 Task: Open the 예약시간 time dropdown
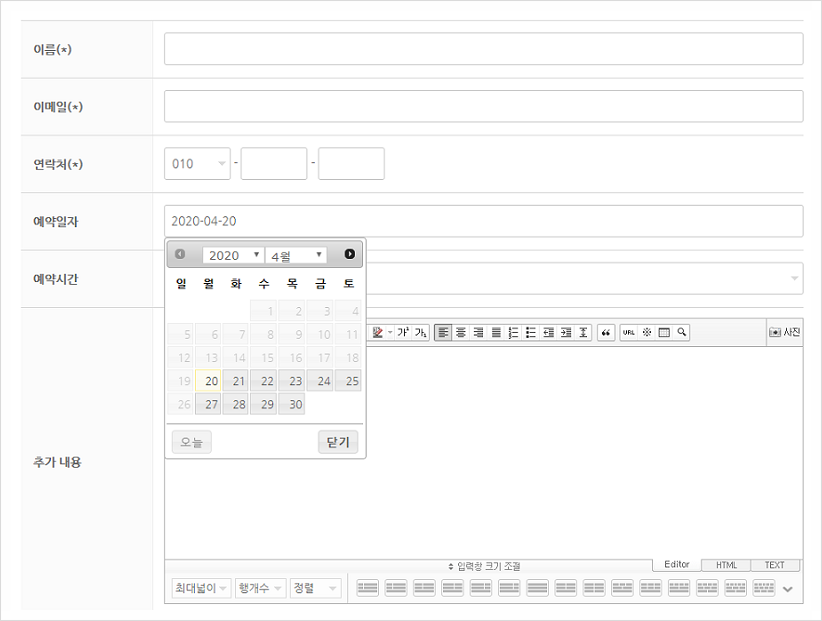point(585,278)
